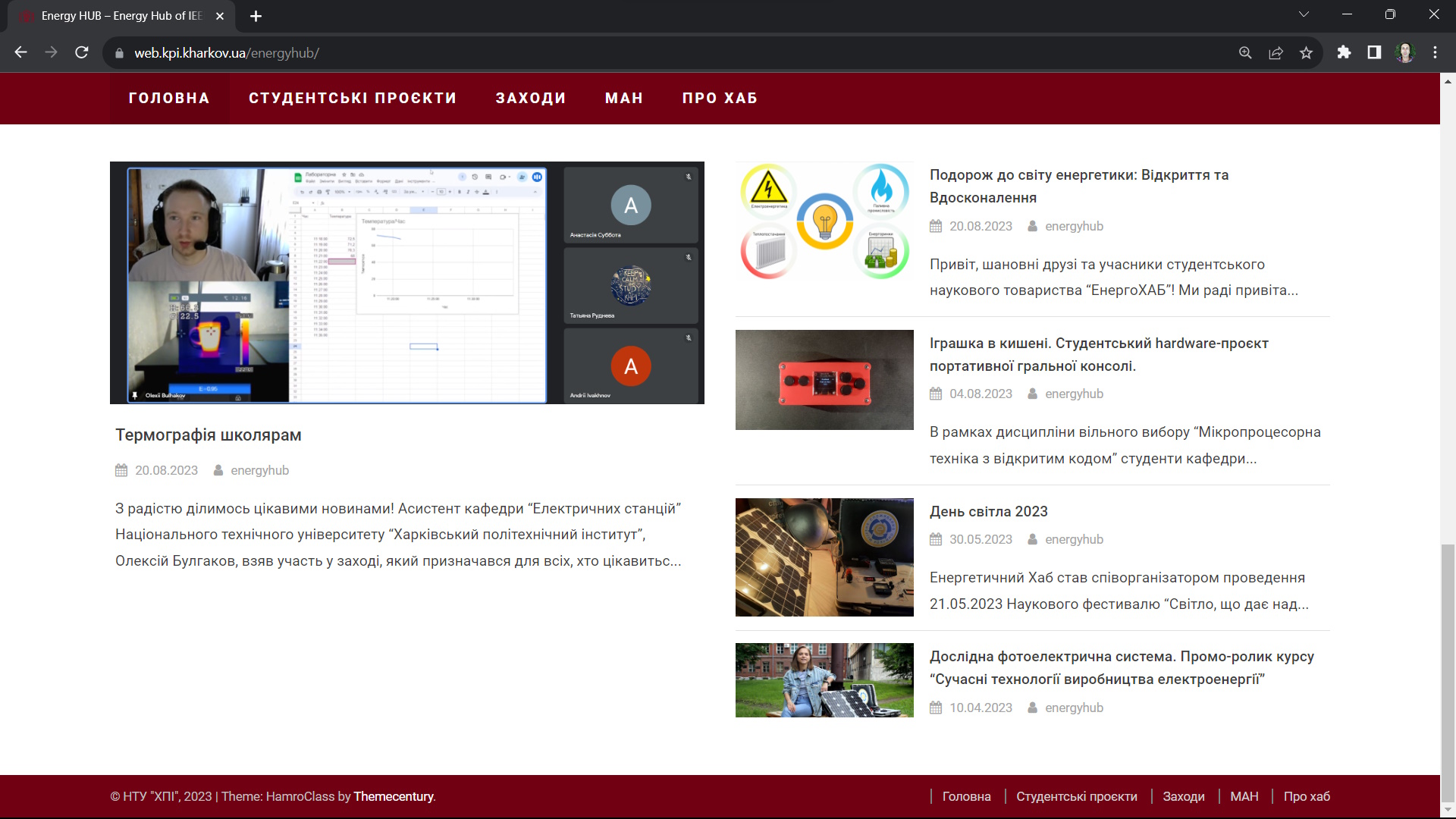The height and width of the screenshot is (819, 1456).
Task: Bookmark this page with star icon
Action: (1306, 52)
